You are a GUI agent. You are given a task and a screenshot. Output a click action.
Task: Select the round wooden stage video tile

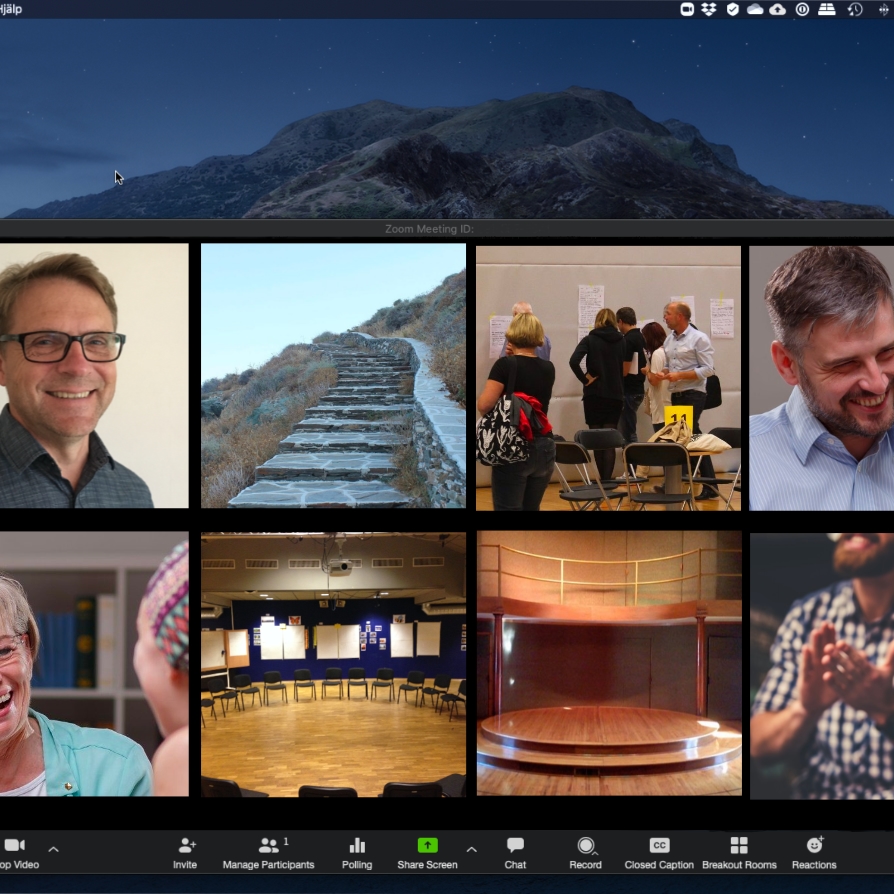609,664
